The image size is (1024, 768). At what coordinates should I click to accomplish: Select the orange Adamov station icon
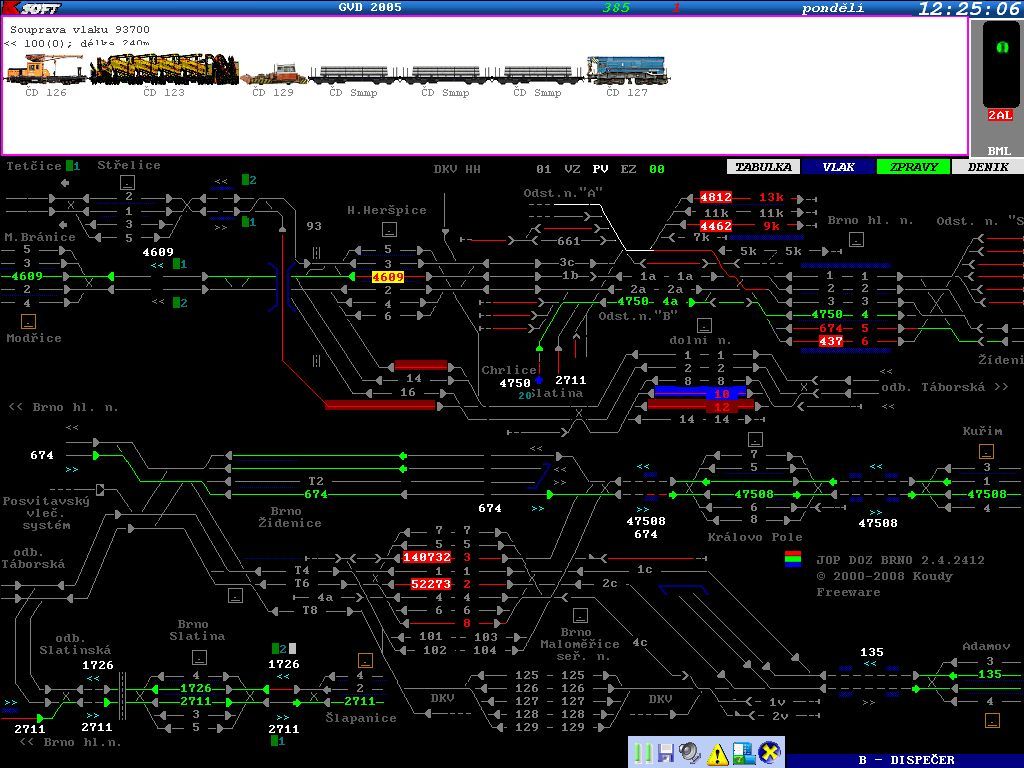(993, 720)
